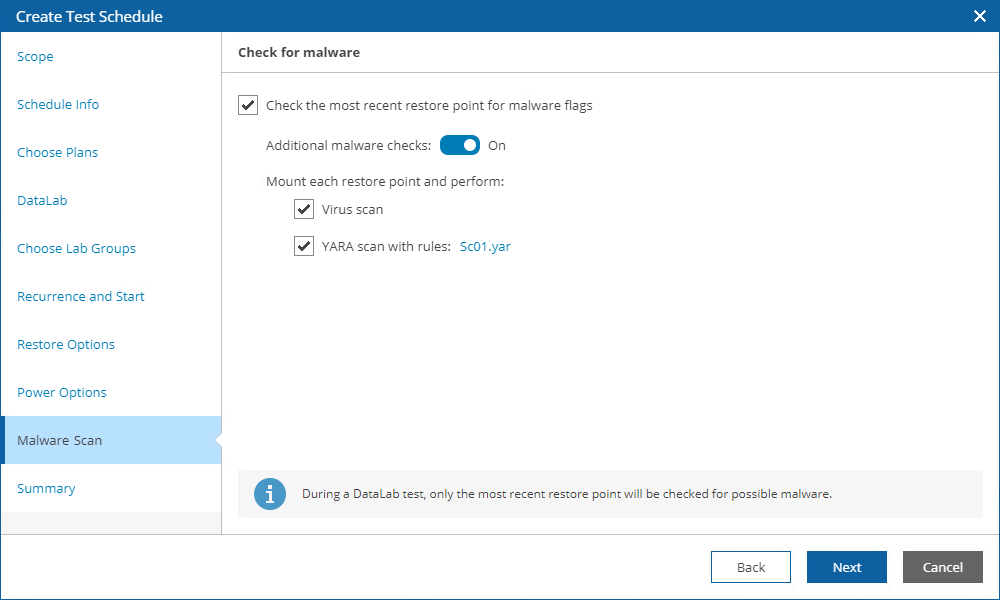Open the Sc01.yar rules link
1000x600 pixels.
[x=485, y=246]
